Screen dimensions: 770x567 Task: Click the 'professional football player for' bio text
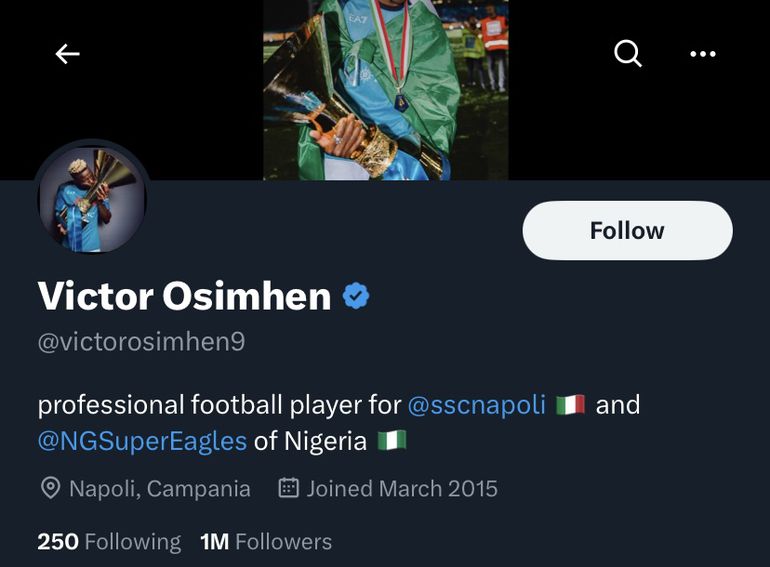(x=220, y=405)
